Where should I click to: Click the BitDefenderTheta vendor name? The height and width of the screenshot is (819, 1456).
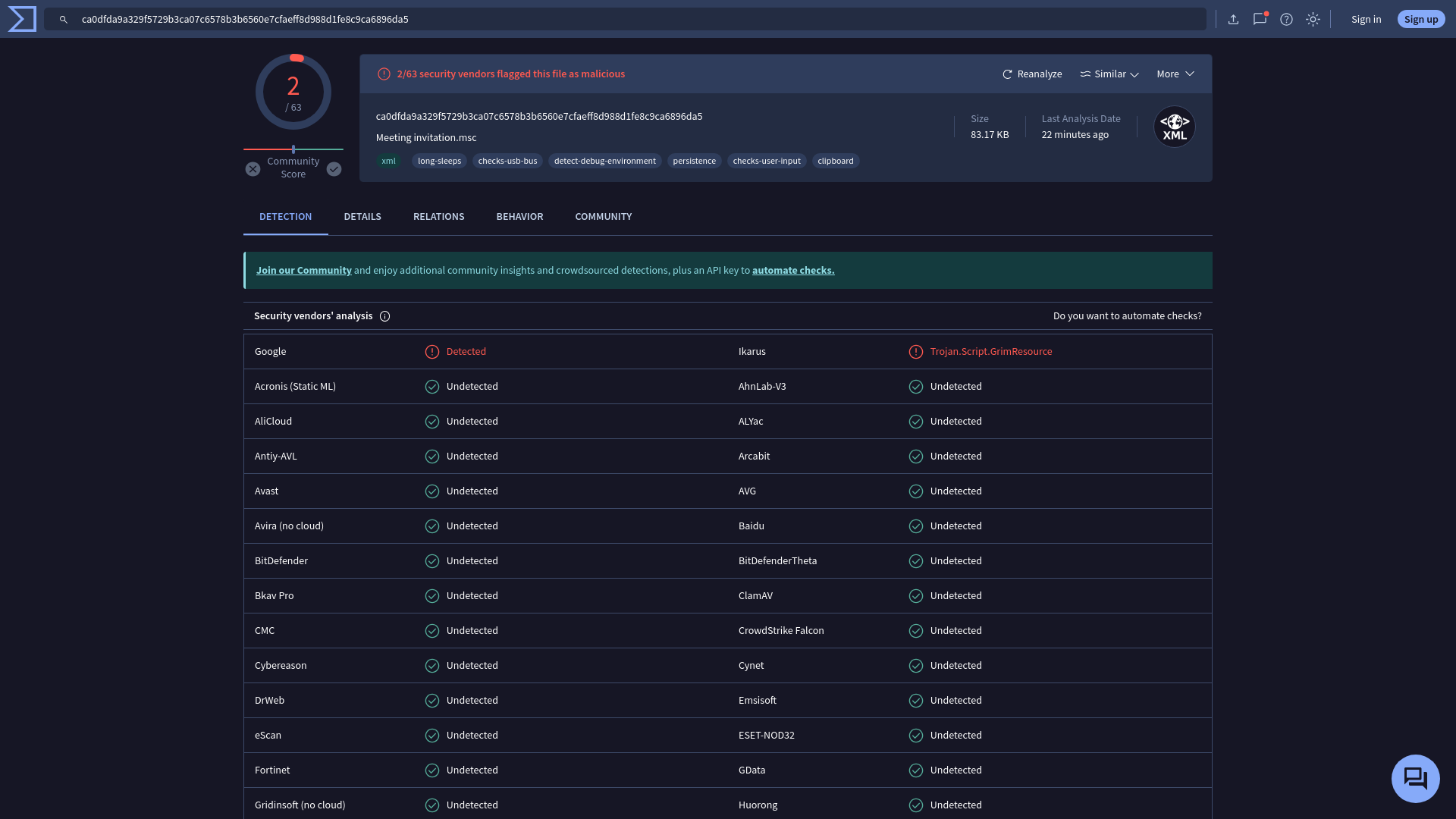778,561
